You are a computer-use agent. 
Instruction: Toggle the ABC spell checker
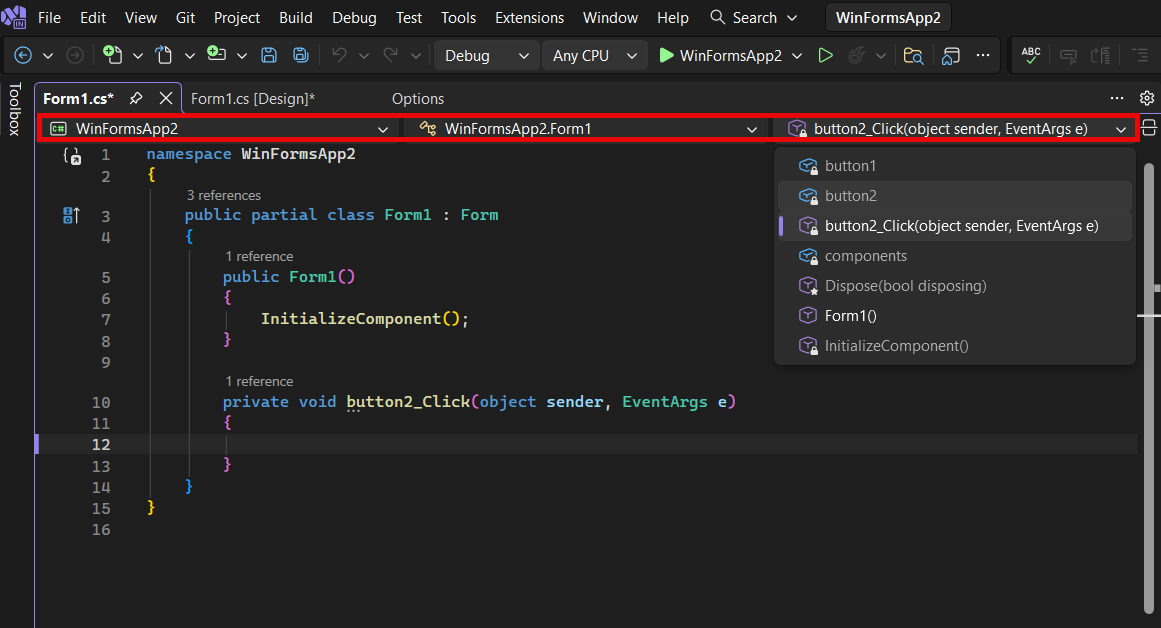(1030, 55)
